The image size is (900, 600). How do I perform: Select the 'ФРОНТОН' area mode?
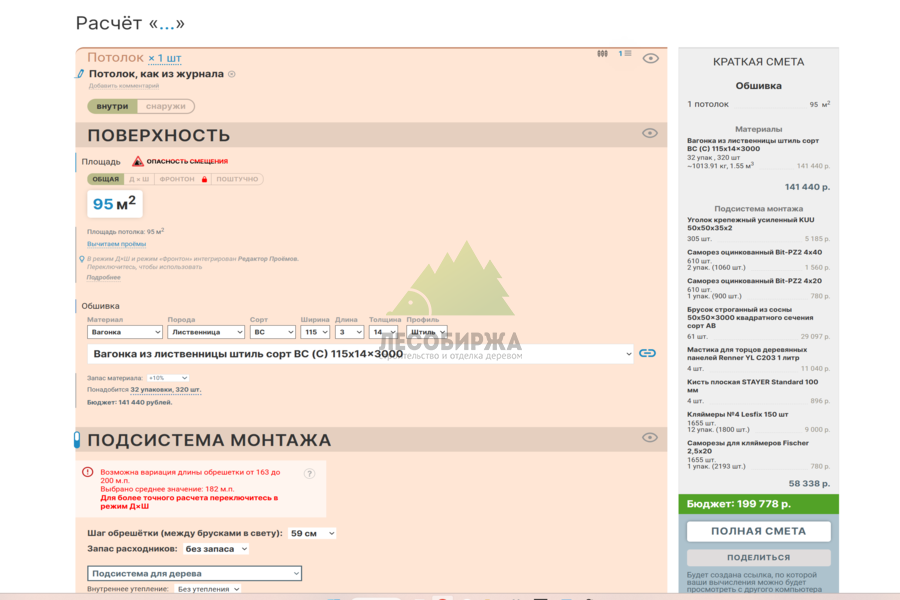pyautogui.click(x=177, y=179)
